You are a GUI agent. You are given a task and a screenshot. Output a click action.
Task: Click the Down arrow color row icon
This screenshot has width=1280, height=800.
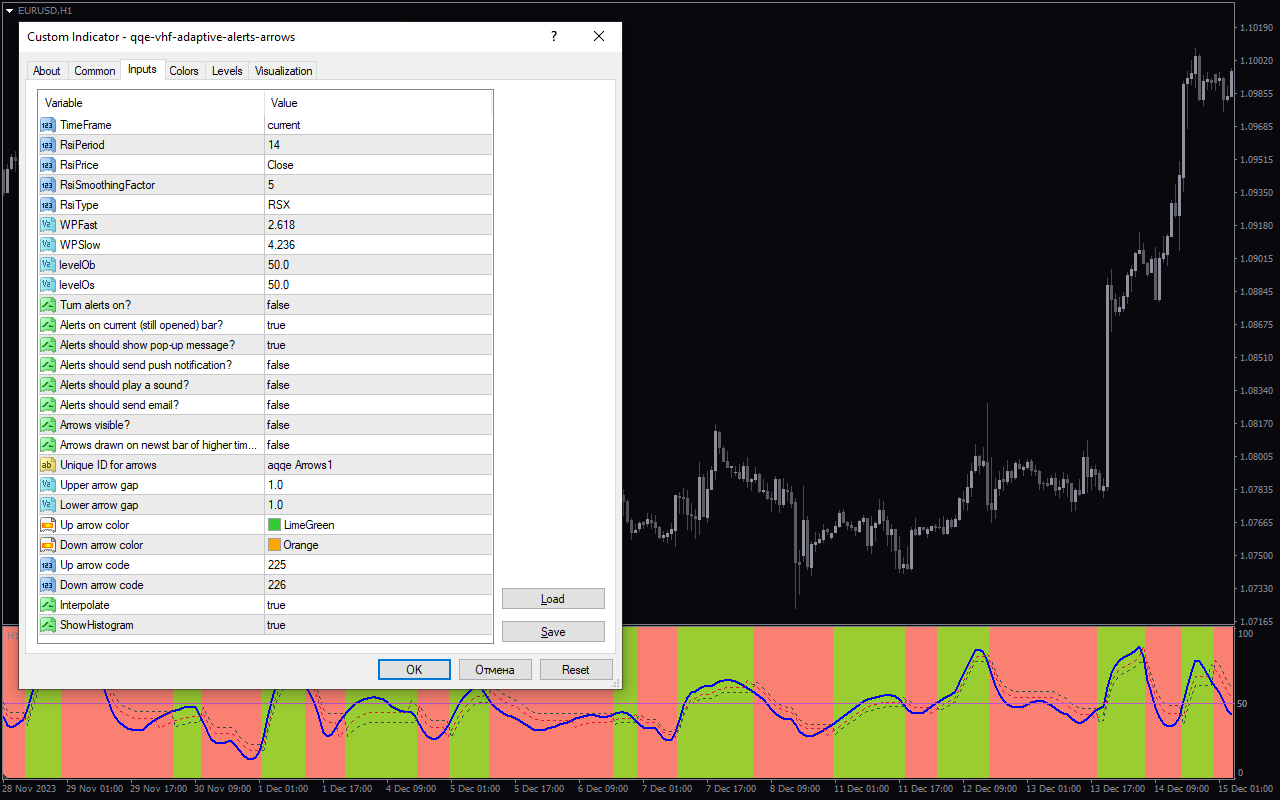tap(48, 545)
